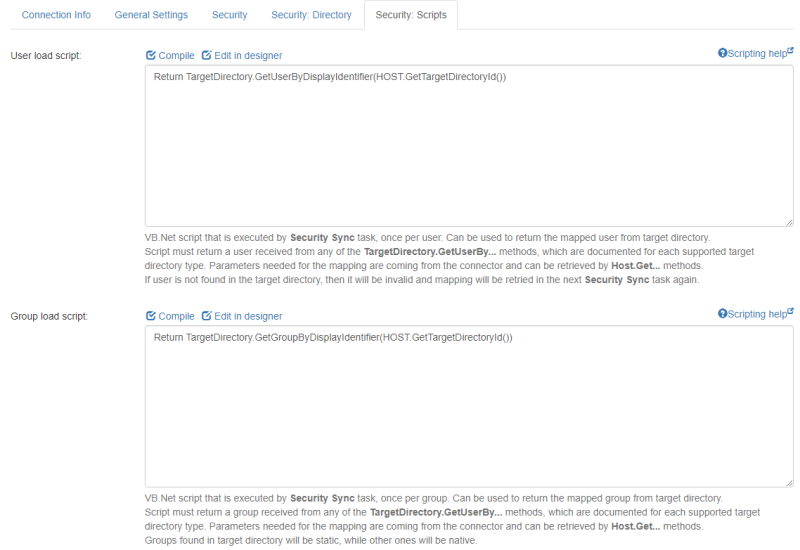Open the Connection Info tab
Image resolution: width=800 pixels, height=550 pixels.
(x=56, y=15)
